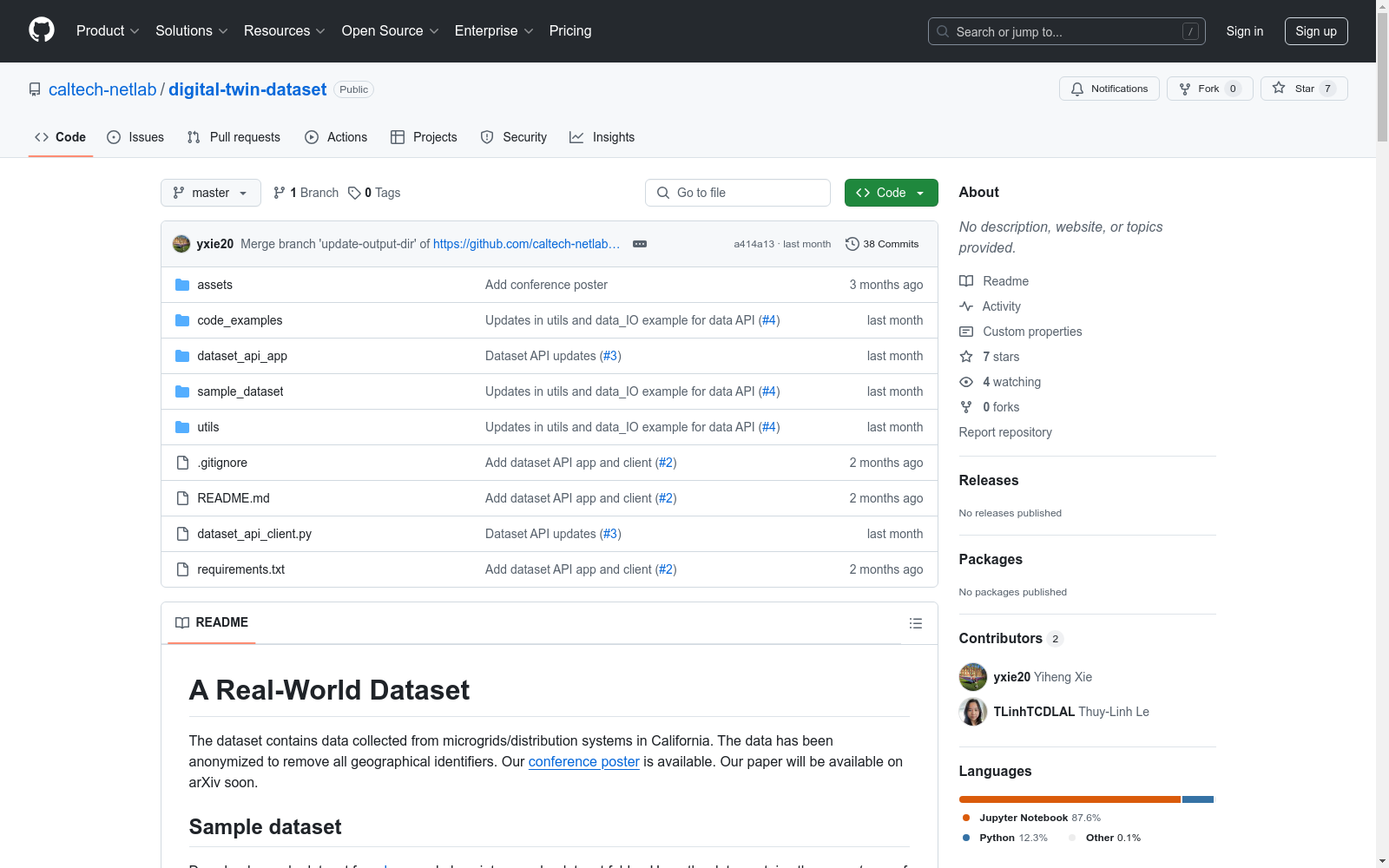The width and height of the screenshot is (1389, 868).
Task: Click the dataset_api_client.py file icon
Action: tap(182, 534)
